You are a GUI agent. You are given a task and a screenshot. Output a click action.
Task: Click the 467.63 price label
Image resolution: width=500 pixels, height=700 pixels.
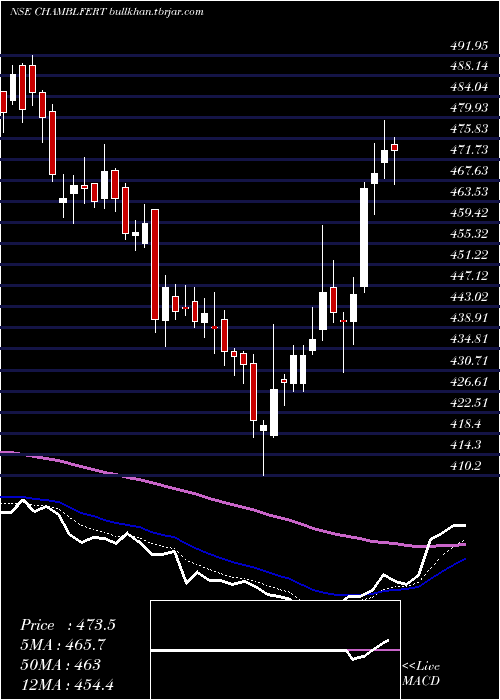coord(468,171)
